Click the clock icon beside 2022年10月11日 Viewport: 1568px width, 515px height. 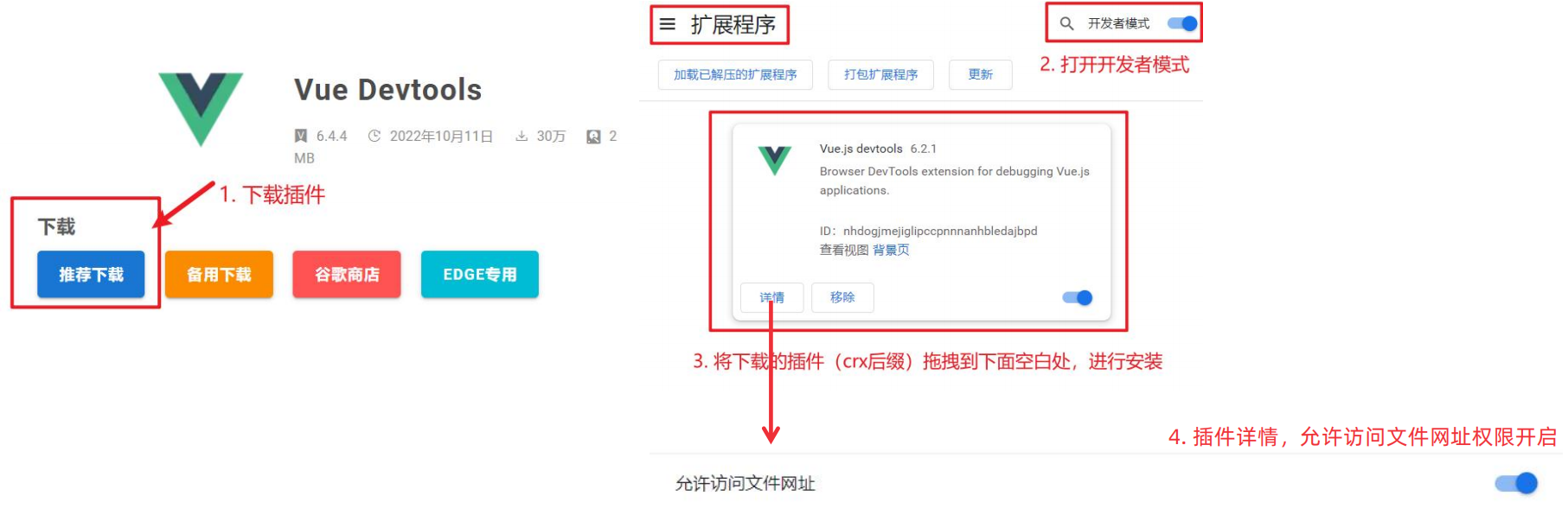click(x=374, y=136)
